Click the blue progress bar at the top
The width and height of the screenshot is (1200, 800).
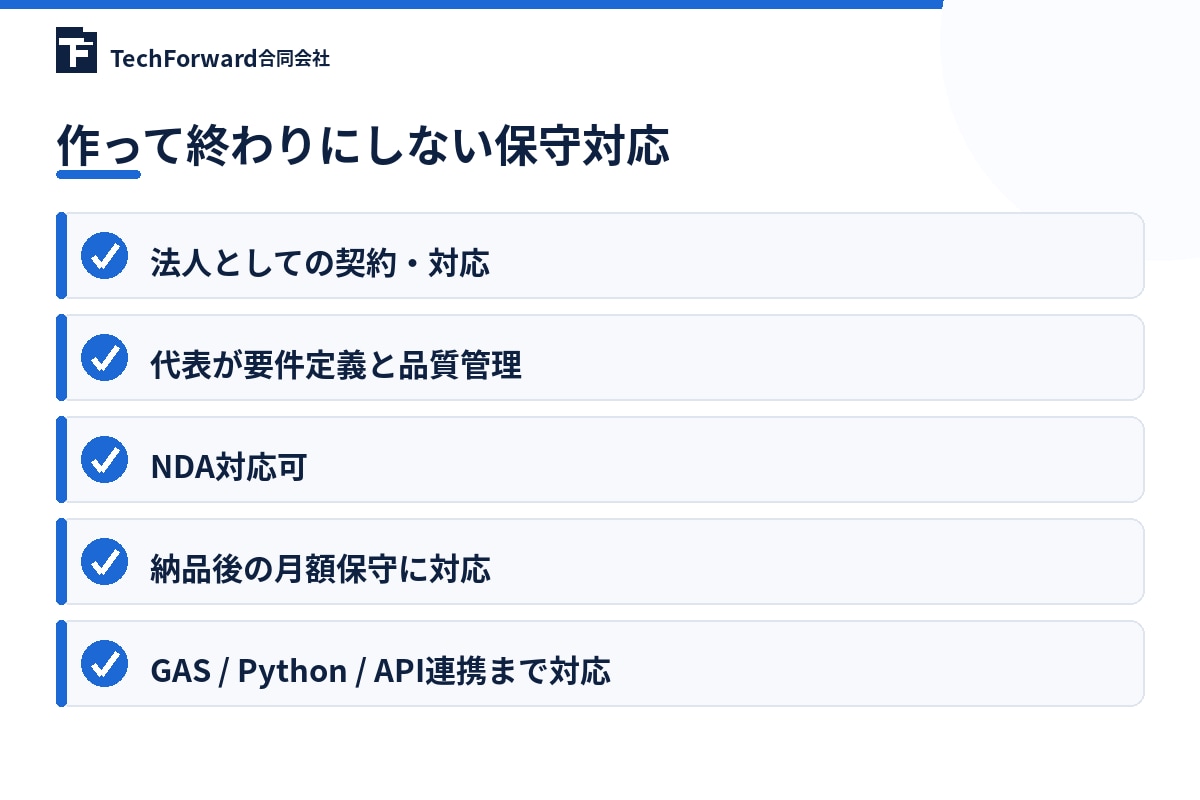471,4
